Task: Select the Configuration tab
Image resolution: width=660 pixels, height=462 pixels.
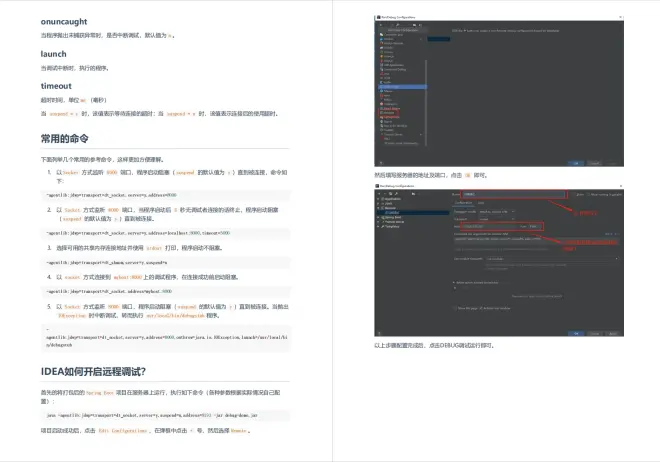Action: tap(462, 203)
